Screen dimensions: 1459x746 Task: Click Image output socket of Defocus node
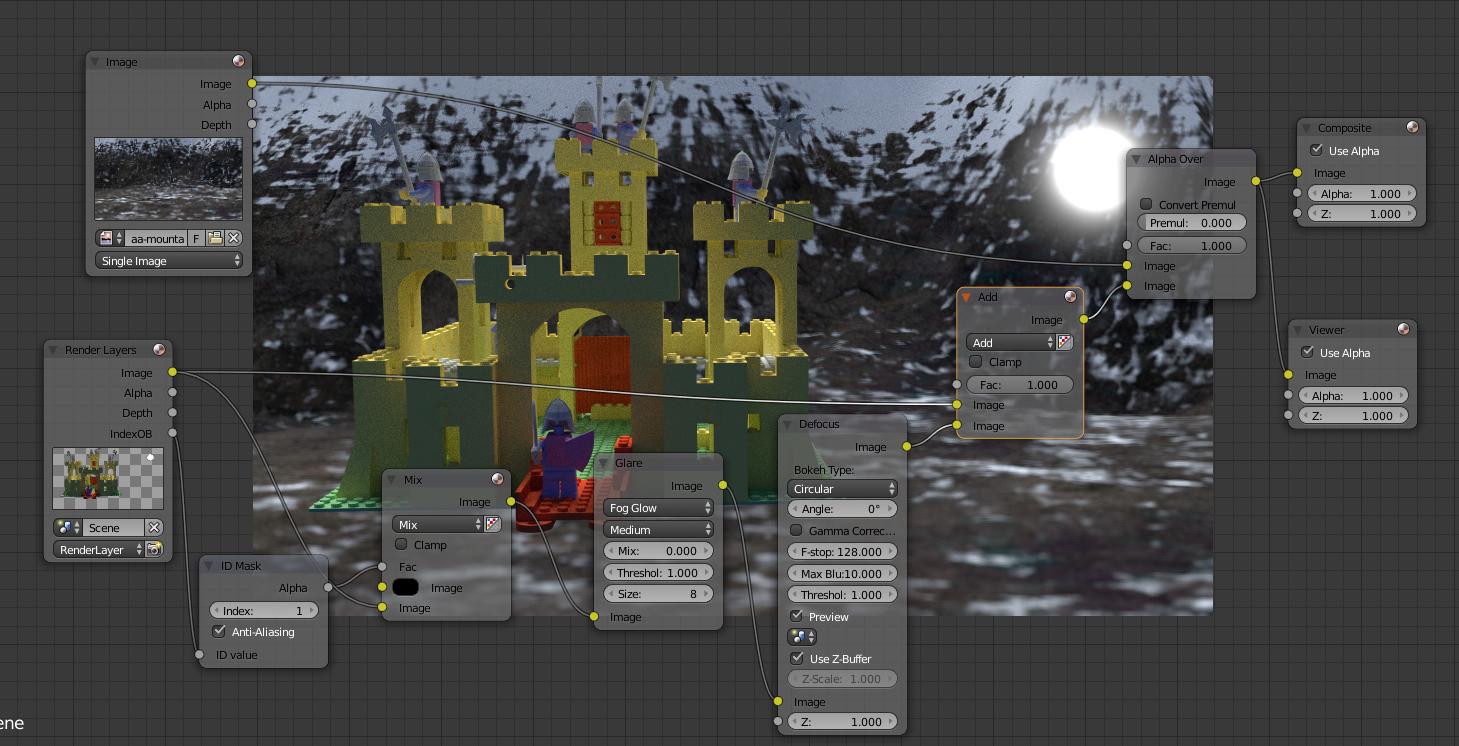907,446
